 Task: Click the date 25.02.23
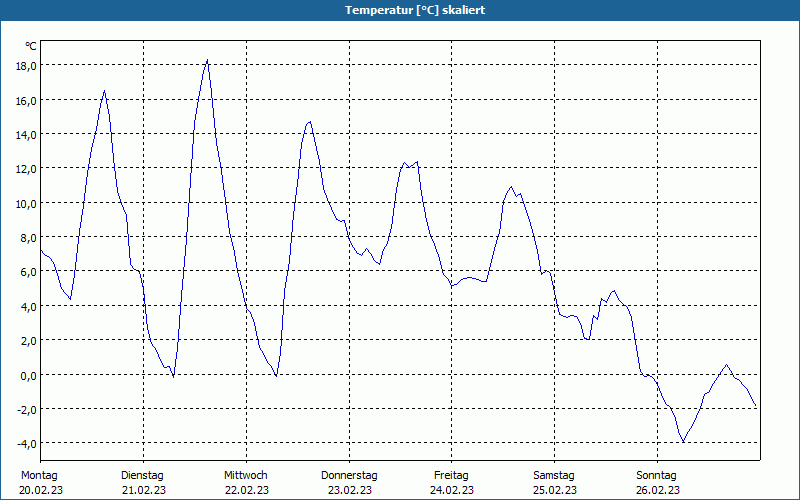pyautogui.click(x=555, y=490)
